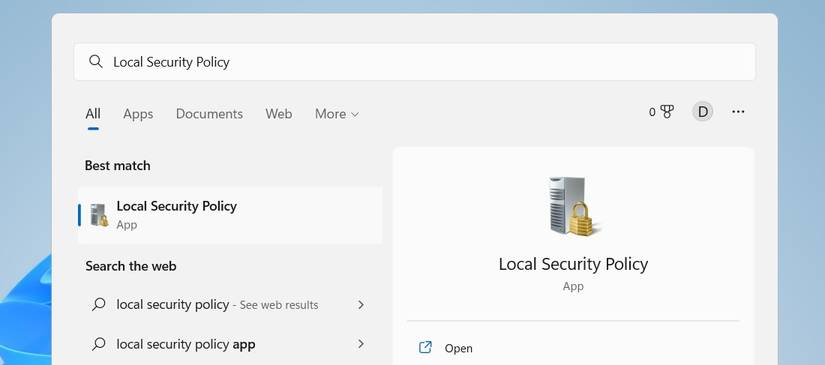Viewport: 825px width, 365px height.
Task: Click the search icon beside 'local security policy app'
Action: tap(98, 344)
